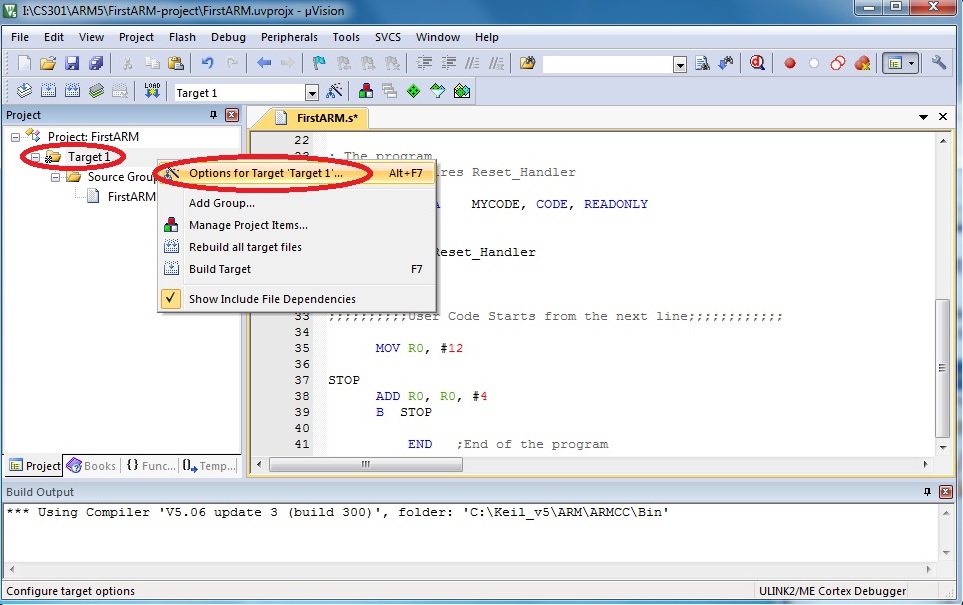The height and width of the screenshot is (605, 963).
Task: Indent selected lines using the Indent icon
Action: (x=424, y=63)
